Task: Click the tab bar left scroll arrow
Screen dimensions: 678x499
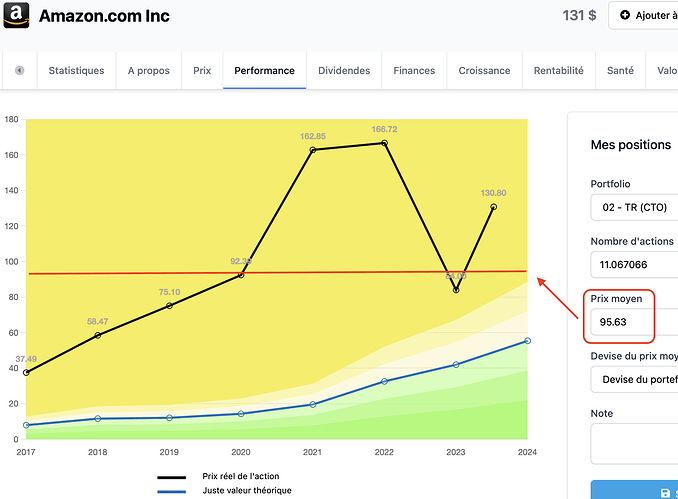Action: pos(19,70)
